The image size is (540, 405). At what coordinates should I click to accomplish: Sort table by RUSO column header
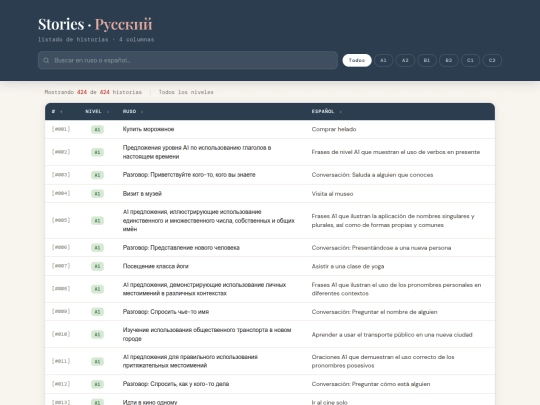(133, 112)
